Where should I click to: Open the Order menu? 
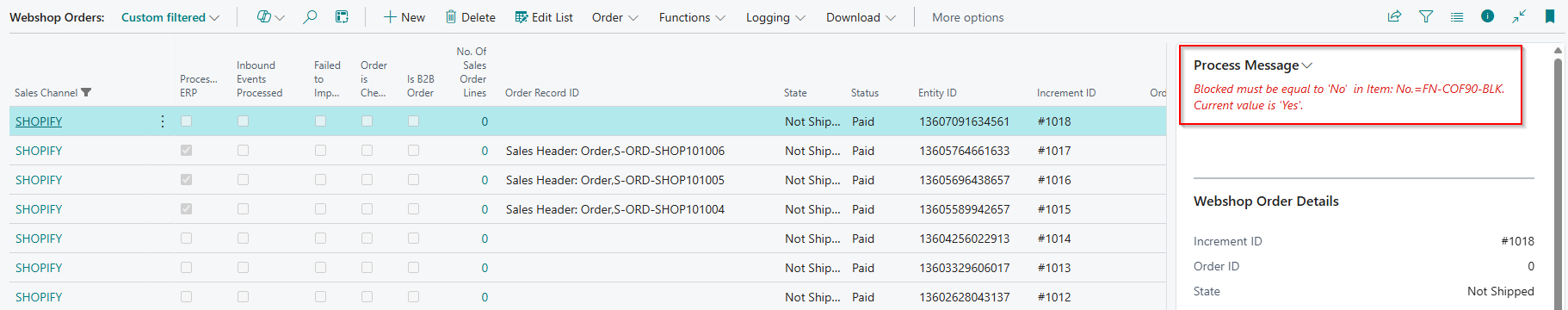pos(615,17)
